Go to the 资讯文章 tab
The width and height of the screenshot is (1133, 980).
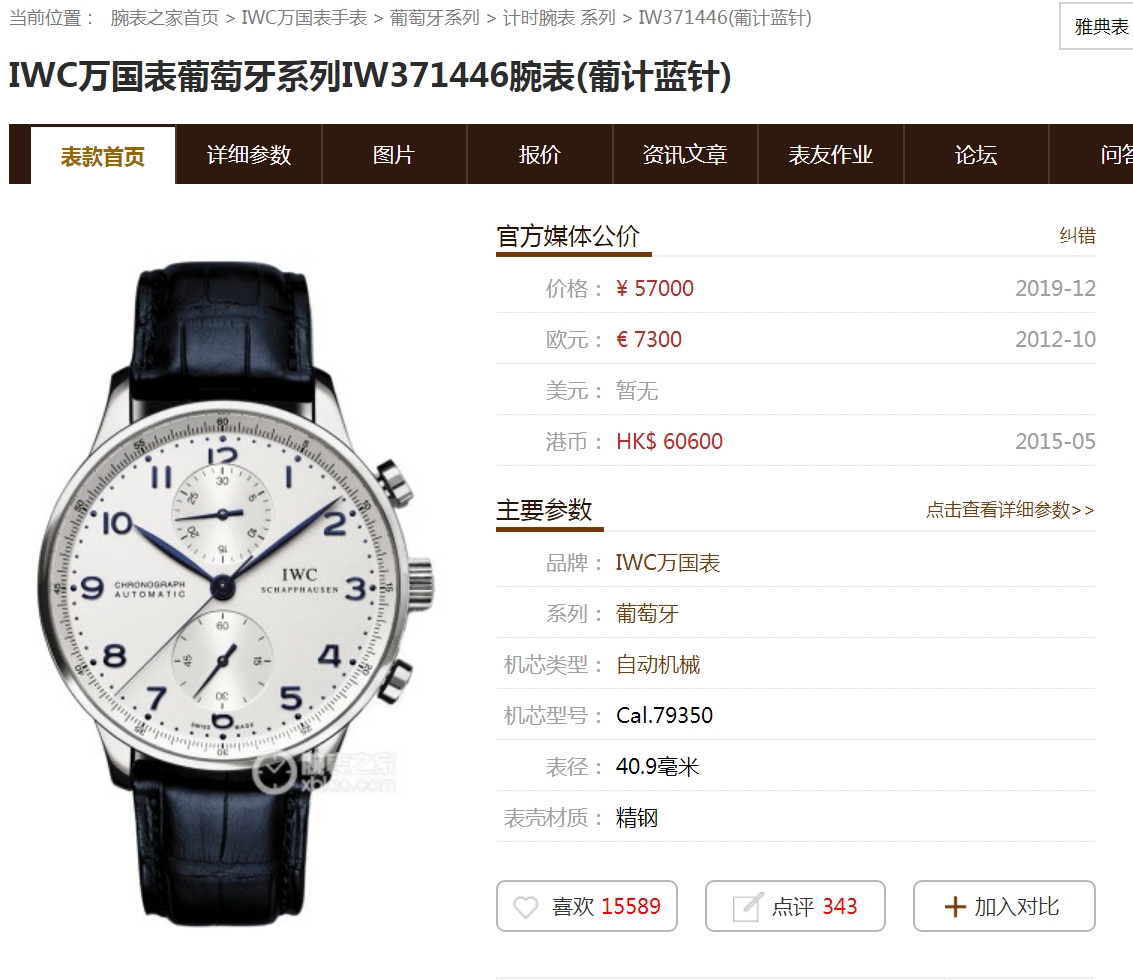click(x=685, y=155)
